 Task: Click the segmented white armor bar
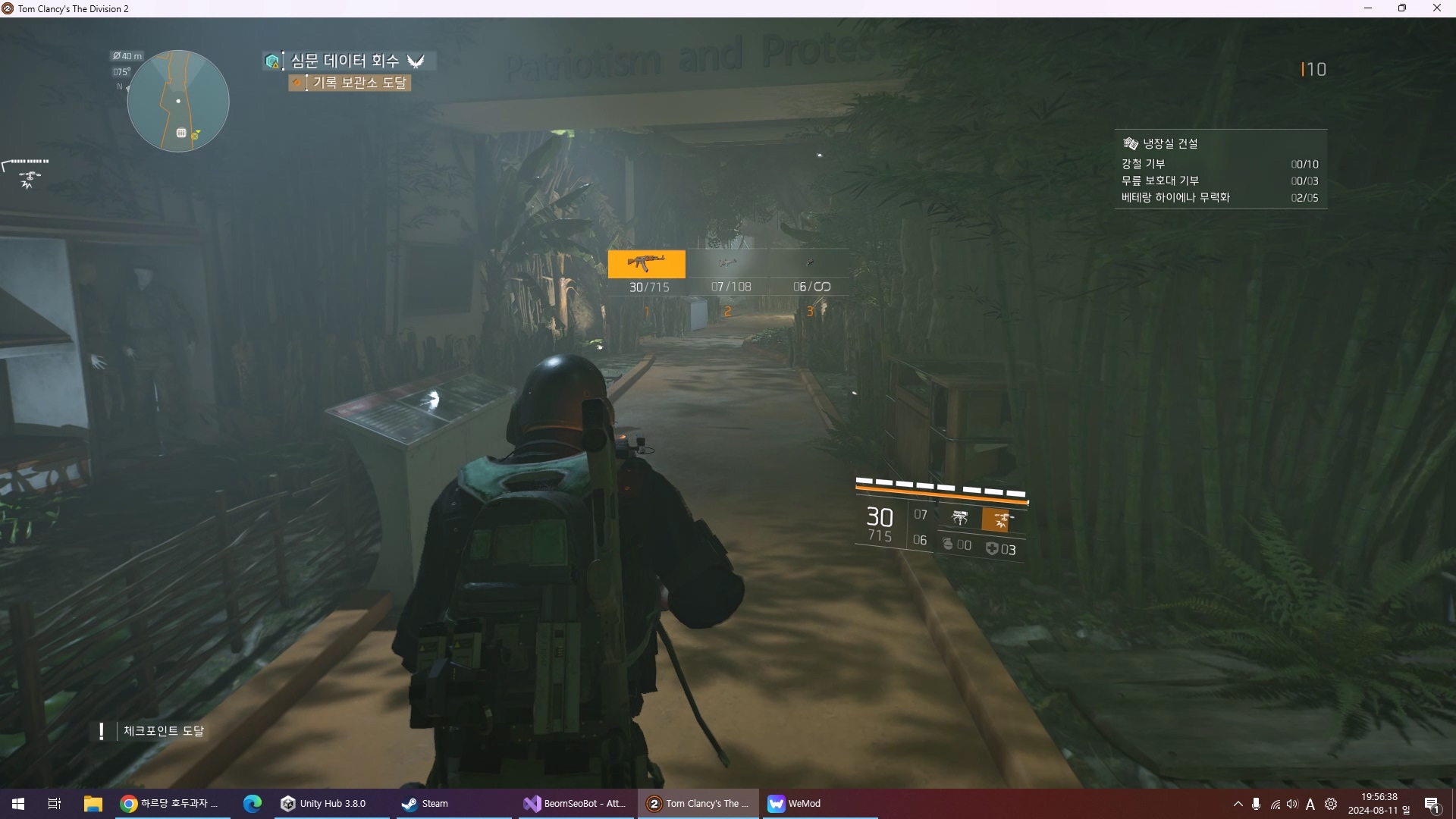(940, 487)
